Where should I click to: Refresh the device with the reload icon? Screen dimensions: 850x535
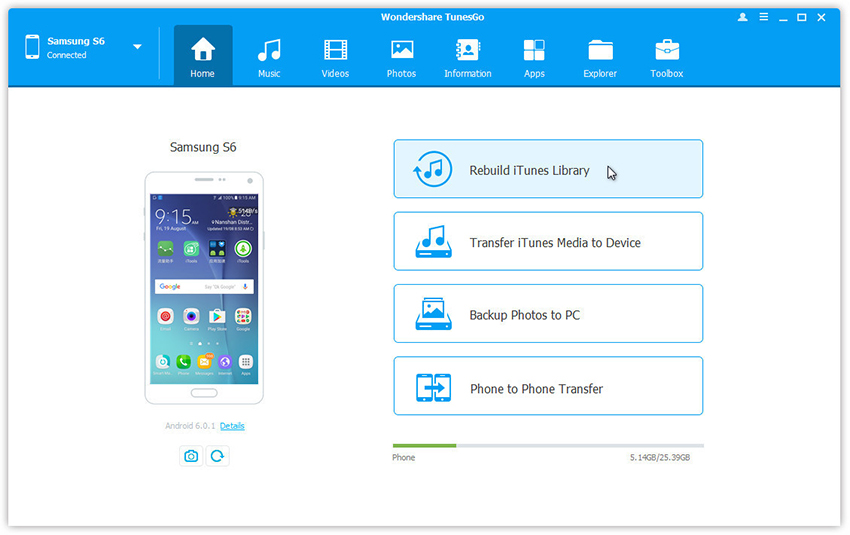(217, 456)
